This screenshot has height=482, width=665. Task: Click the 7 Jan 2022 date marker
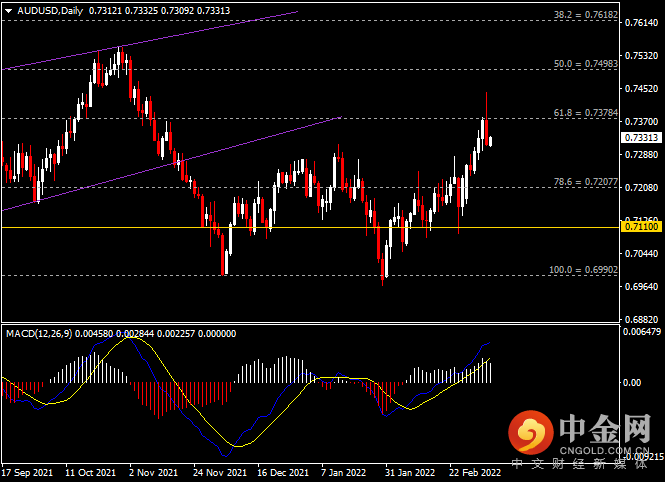click(x=345, y=470)
